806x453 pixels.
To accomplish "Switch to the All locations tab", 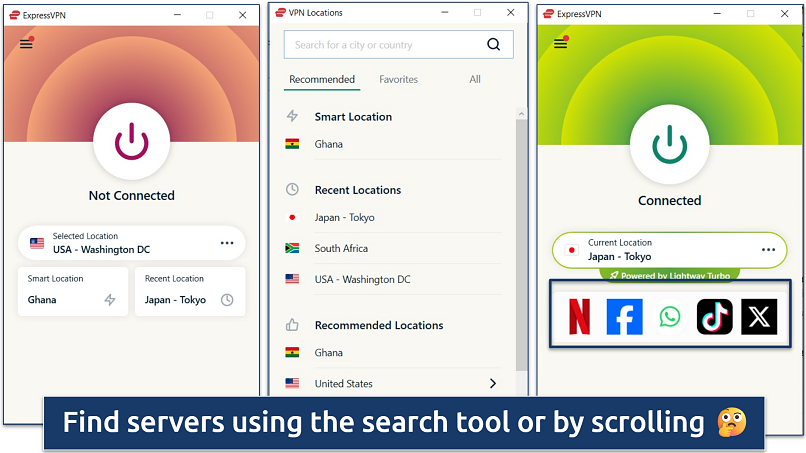I will point(475,79).
